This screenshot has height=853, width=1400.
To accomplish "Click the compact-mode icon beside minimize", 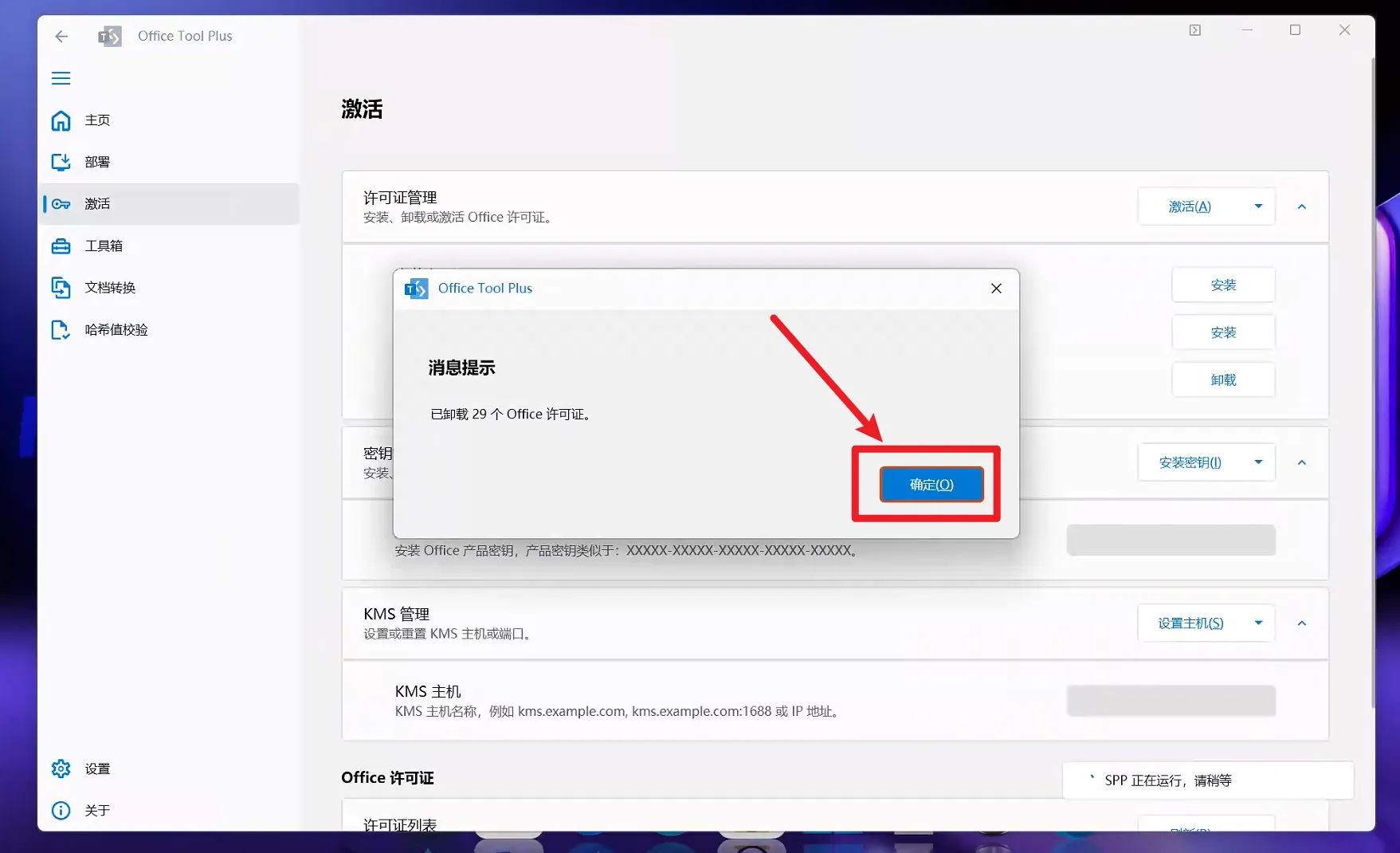I will click(1195, 30).
